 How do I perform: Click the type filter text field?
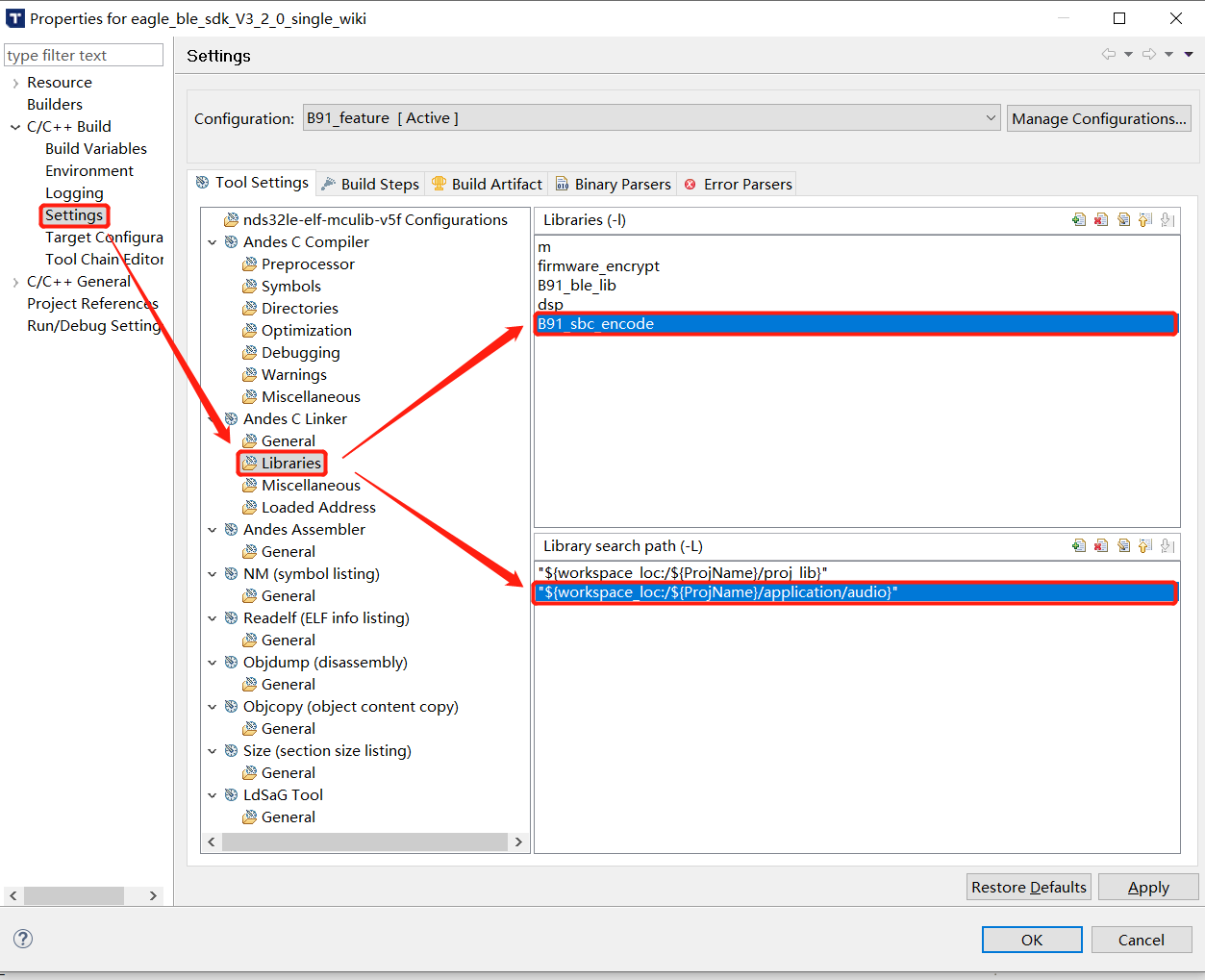pos(84,56)
